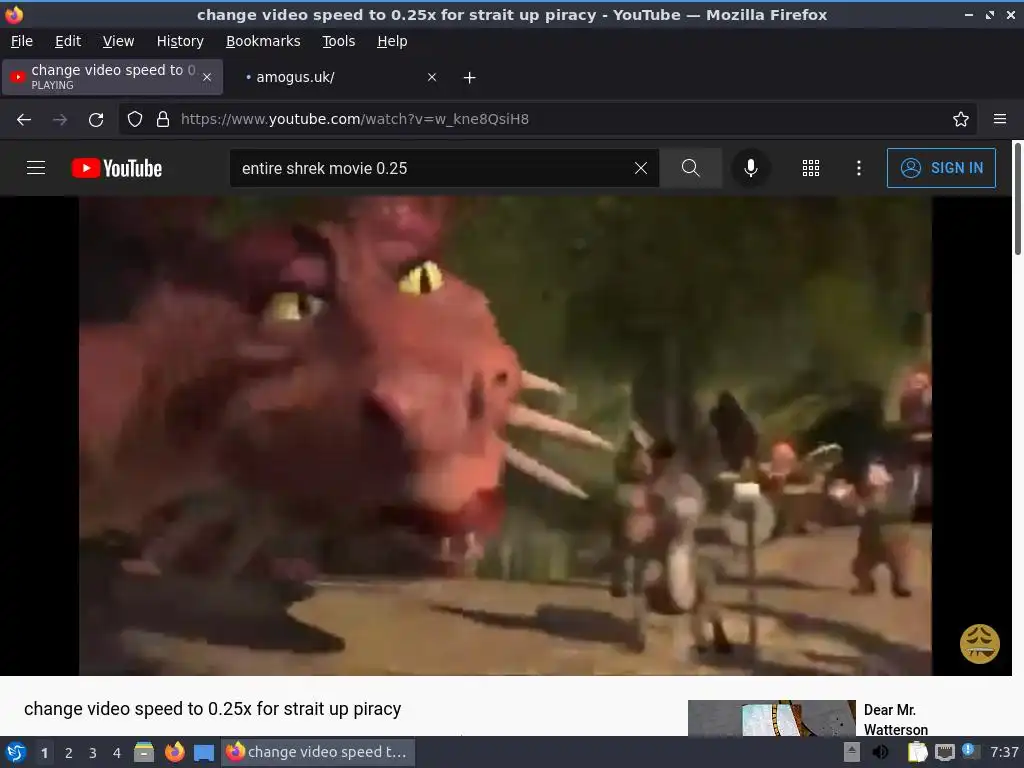Screen dimensions: 1024x768
Task: Go to the YouTube home logo
Action: (x=117, y=168)
